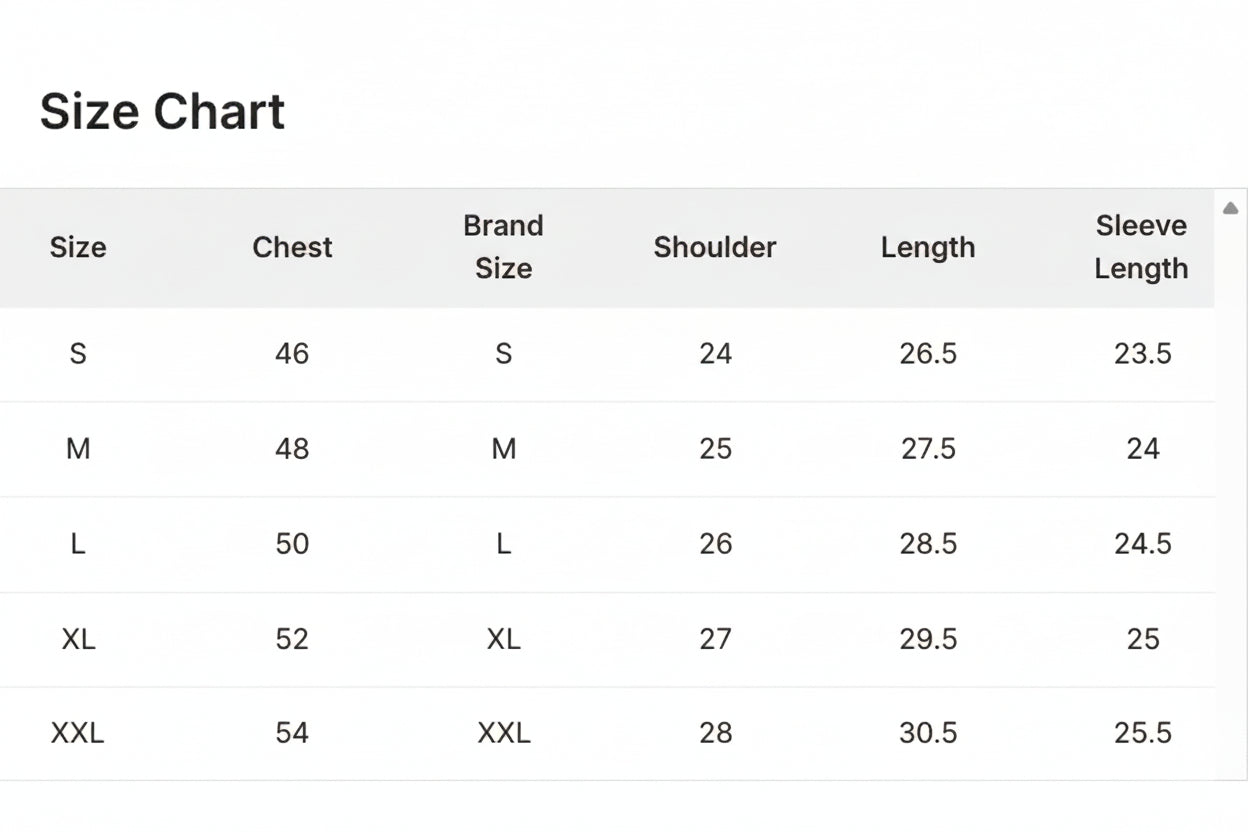Click the XXL size row label
The width and height of the screenshot is (1248, 832).
[78, 733]
